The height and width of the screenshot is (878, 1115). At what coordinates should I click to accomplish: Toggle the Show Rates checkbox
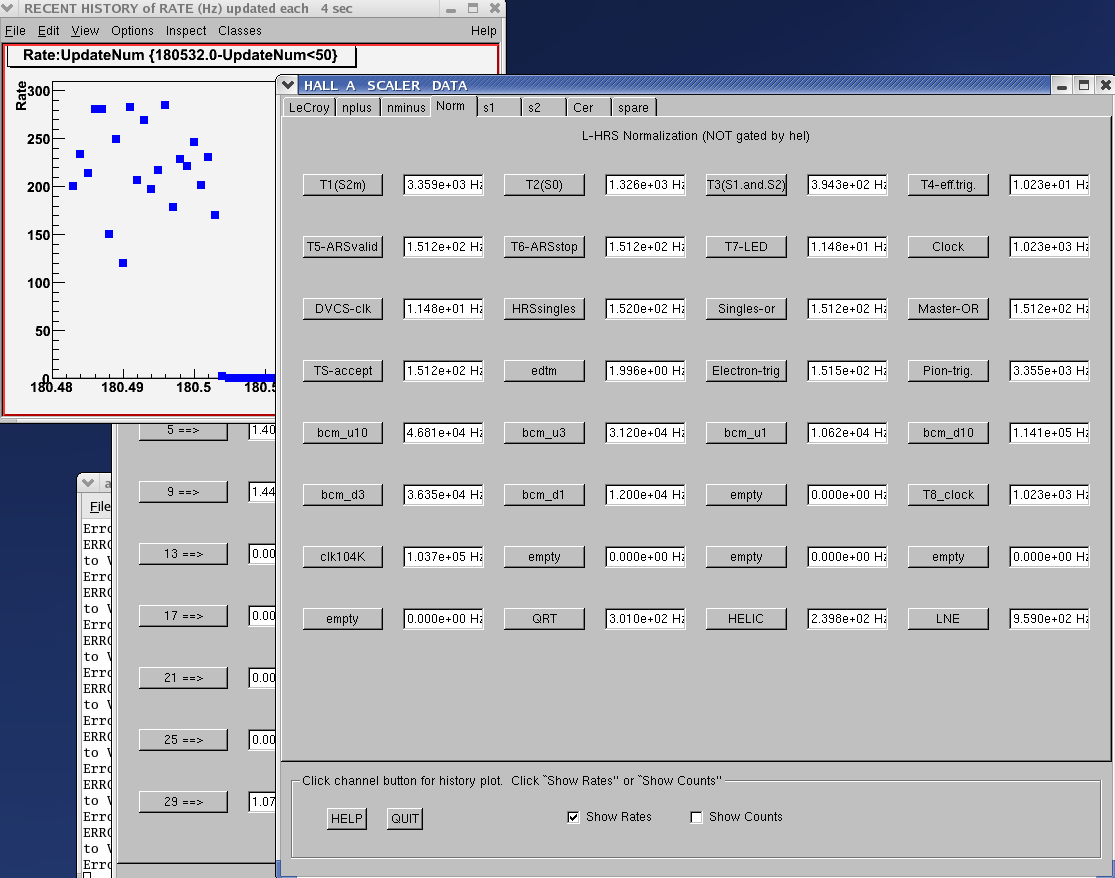[x=573, y=818]
